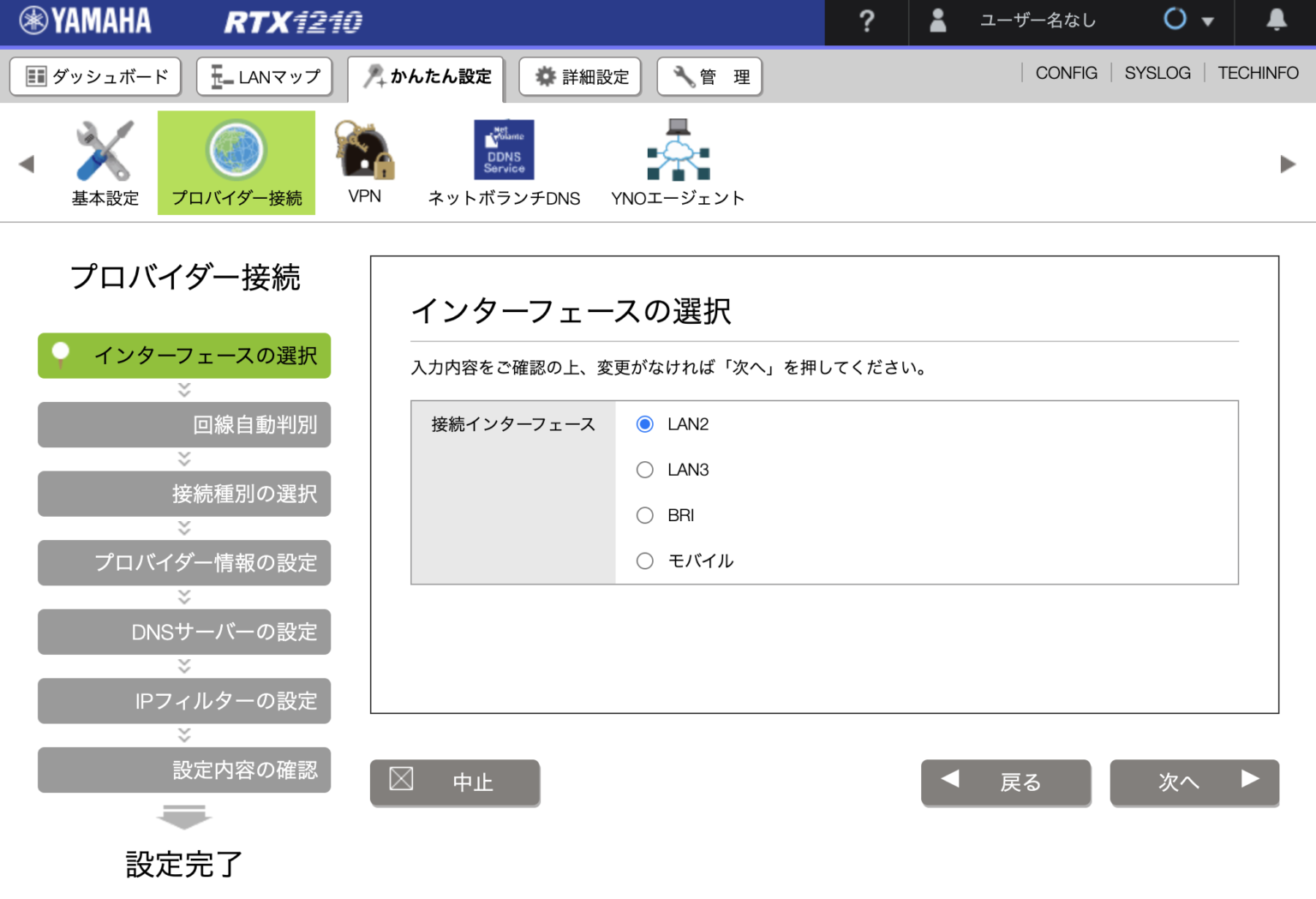Click the 中止 cancel button
This screenshot has width=1316, height=899.
(455, 782)
